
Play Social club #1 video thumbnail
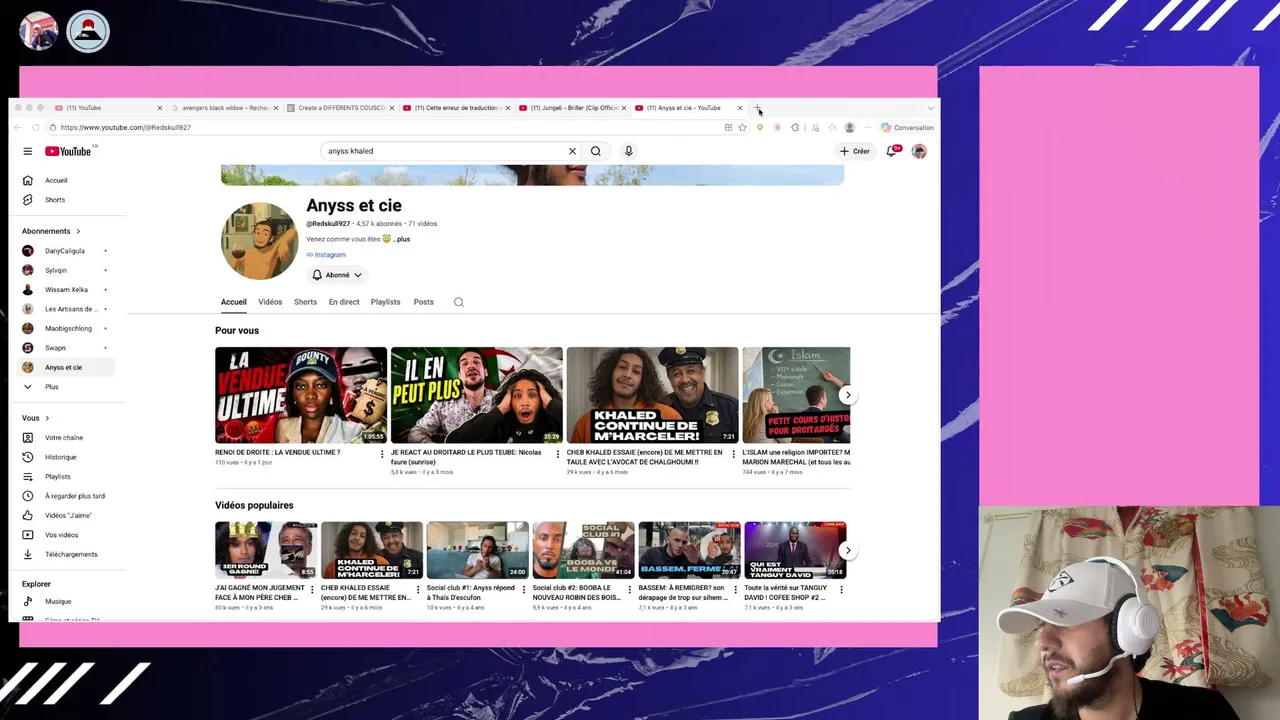pos(478,550)
